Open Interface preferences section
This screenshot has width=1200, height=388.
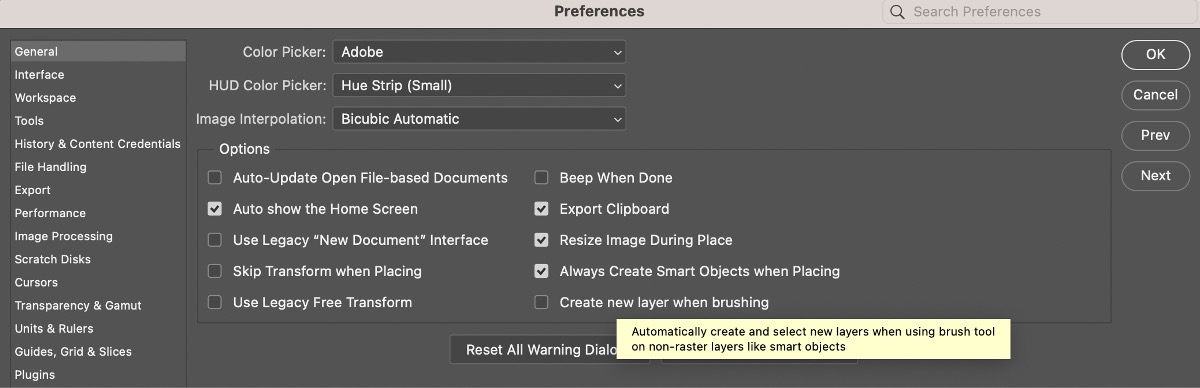tap(97, 75)
